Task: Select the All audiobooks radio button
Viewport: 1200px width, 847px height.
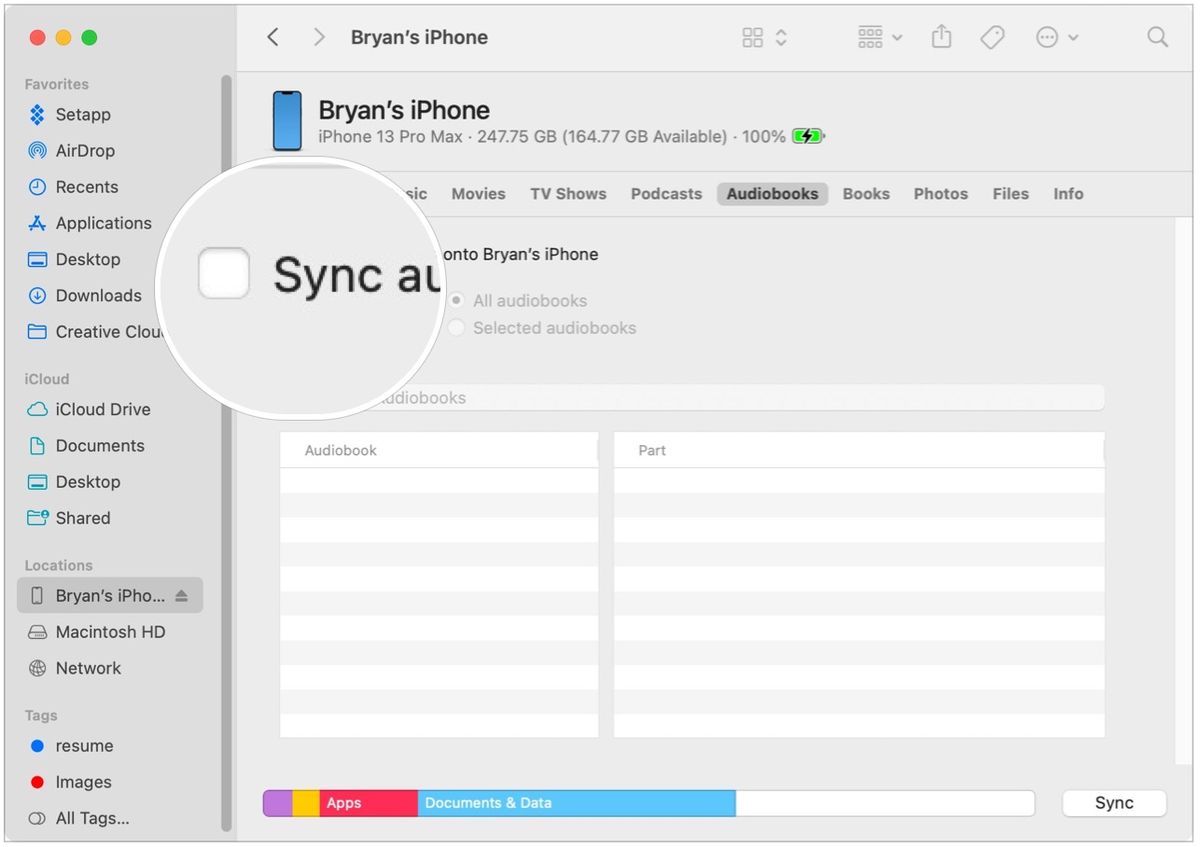Action: pyautogui.click(x=457, y=300)
